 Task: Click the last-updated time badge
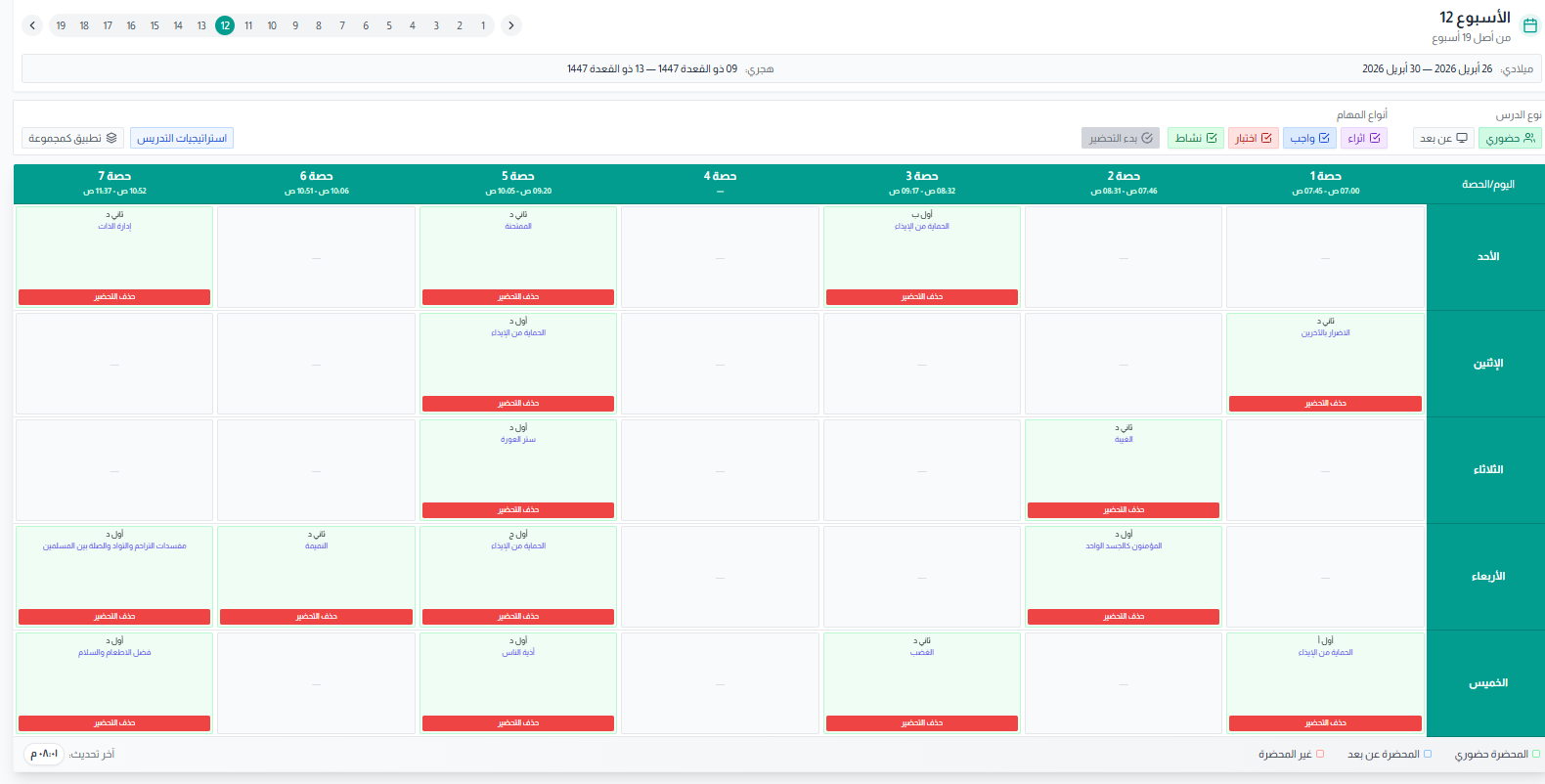pyautogui.click(x=44, y=755)
